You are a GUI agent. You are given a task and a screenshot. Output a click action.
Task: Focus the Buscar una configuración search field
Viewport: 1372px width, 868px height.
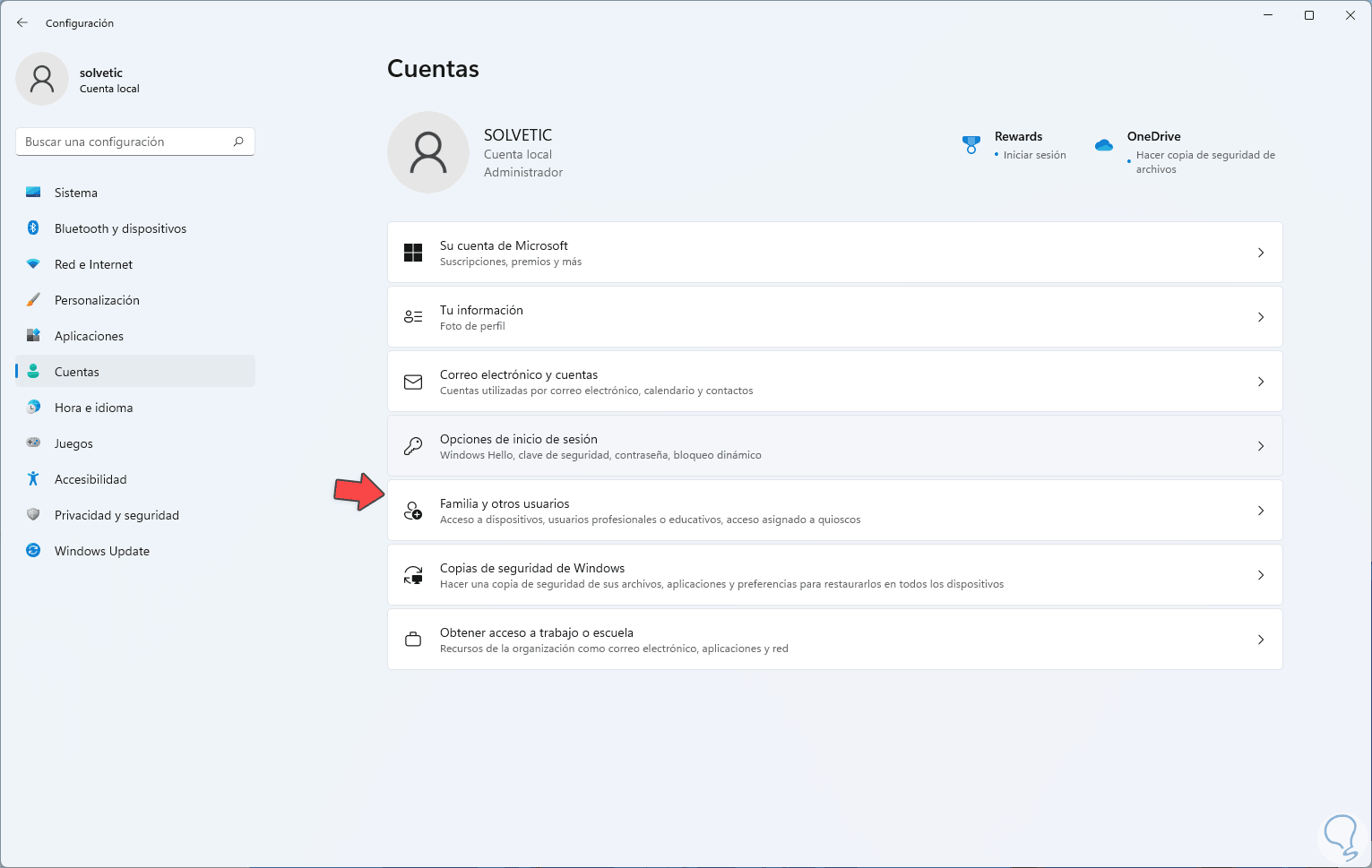click(125, 142)
